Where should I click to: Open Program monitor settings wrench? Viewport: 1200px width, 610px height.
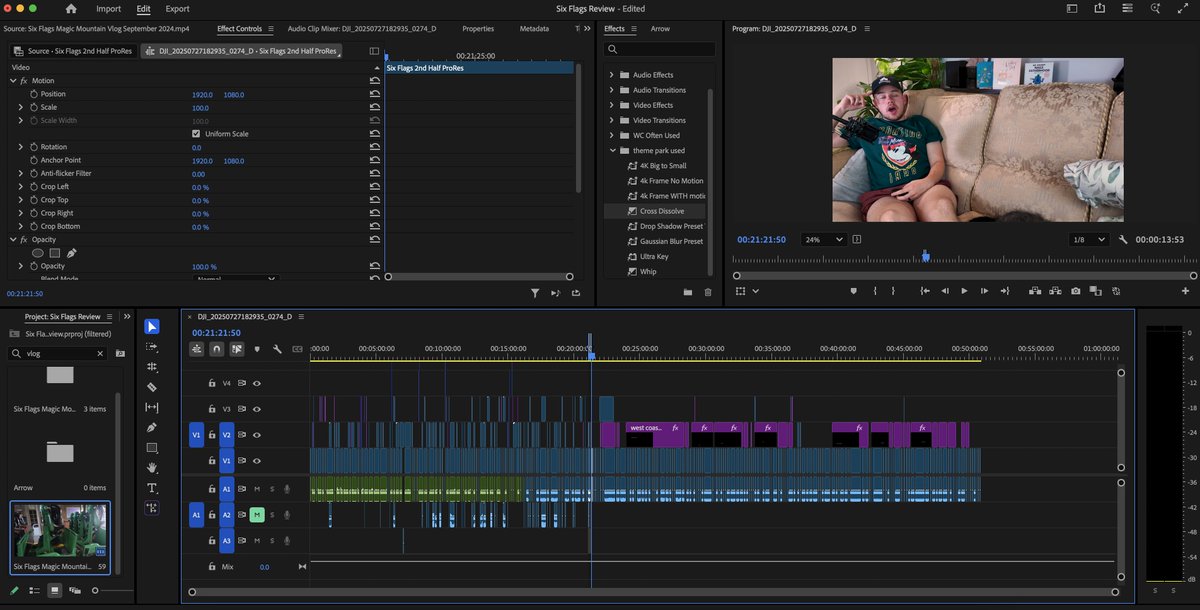[x=1123, y=240]
